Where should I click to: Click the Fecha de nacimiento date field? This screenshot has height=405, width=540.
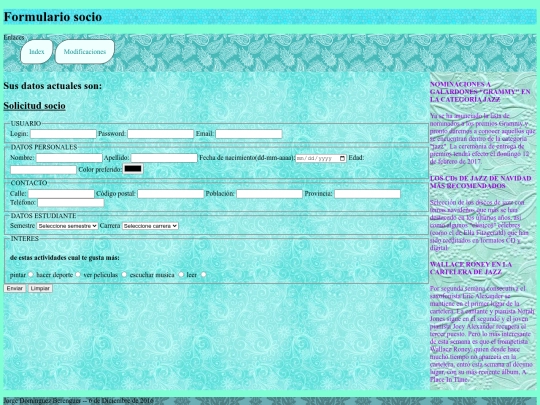click(321, 158)
